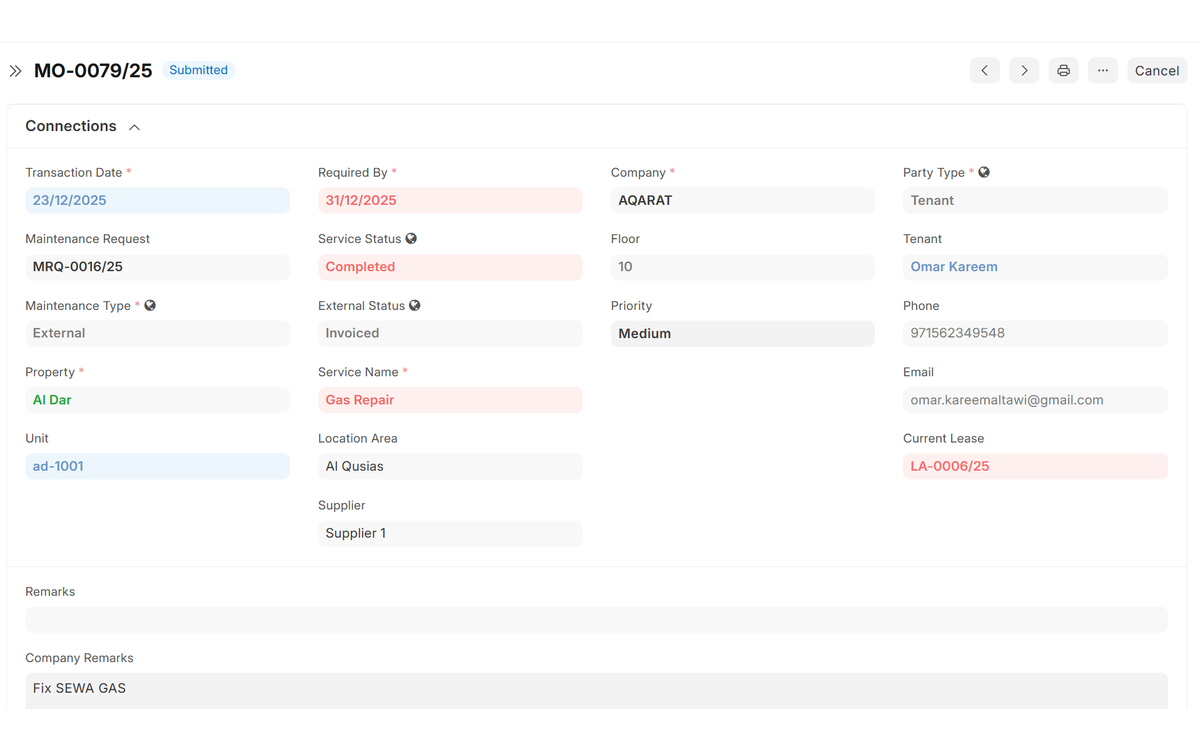Click the globe icon next to Service Status
The width and height of the screenshot is (1200, 750).
[411, 239]
